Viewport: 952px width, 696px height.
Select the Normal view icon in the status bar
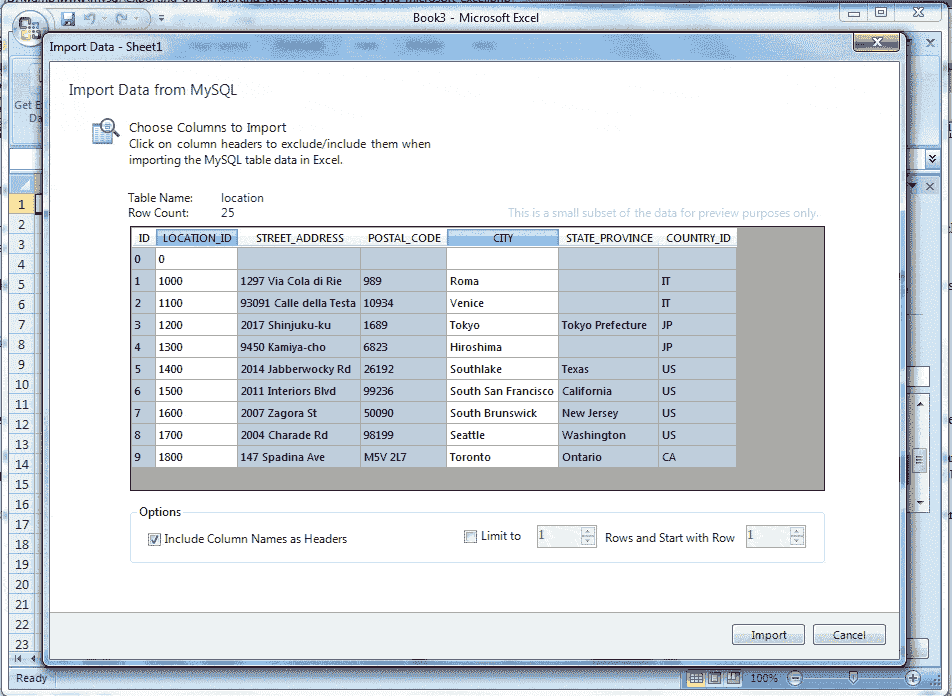(x=696, y=678)
